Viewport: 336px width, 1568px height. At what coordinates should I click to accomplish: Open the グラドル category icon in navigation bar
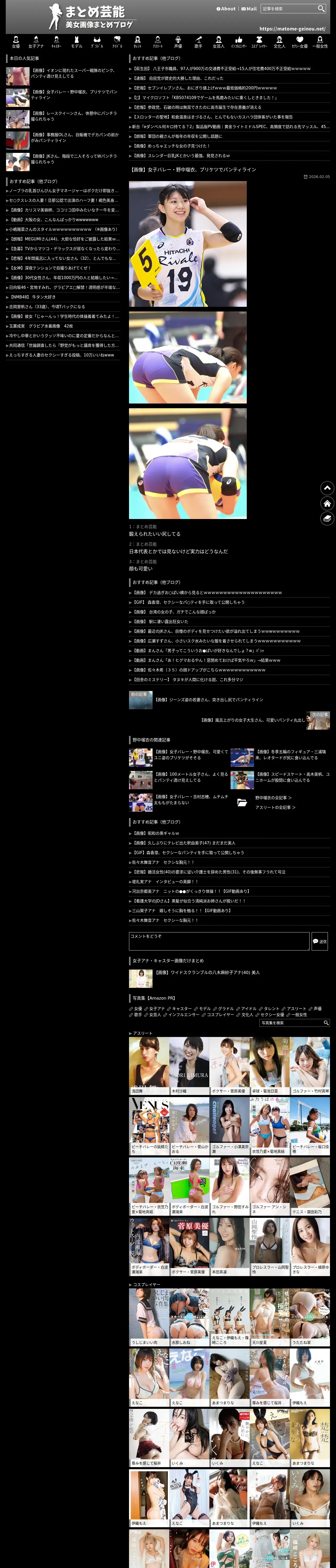click(x=97, y=42)
